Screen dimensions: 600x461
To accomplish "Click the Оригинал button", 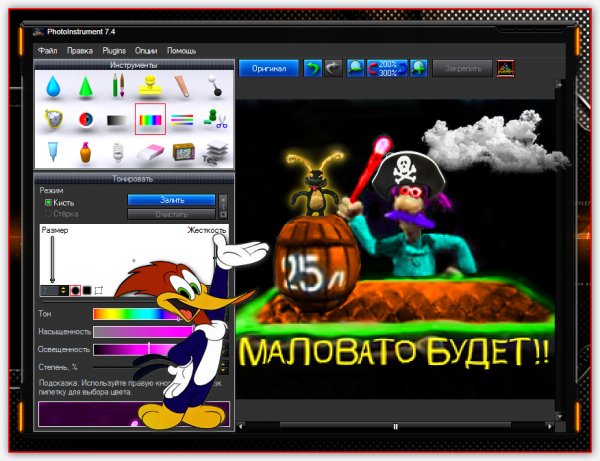I will (x=269, y=68).
